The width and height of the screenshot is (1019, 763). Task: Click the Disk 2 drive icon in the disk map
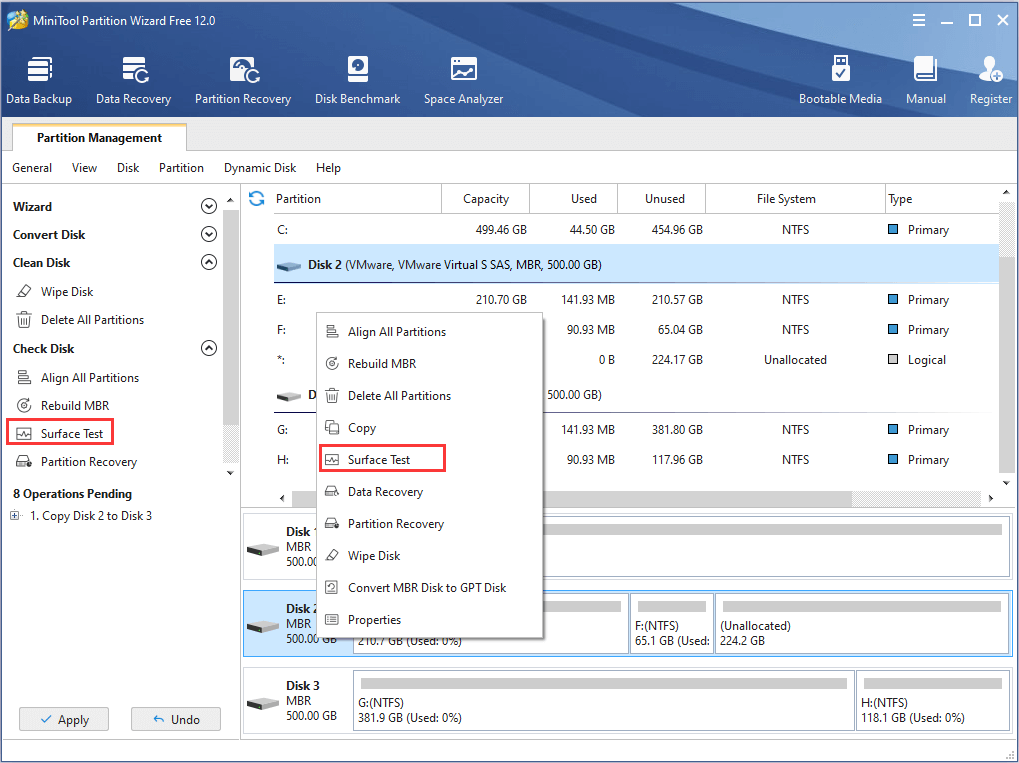pos(263,627)
